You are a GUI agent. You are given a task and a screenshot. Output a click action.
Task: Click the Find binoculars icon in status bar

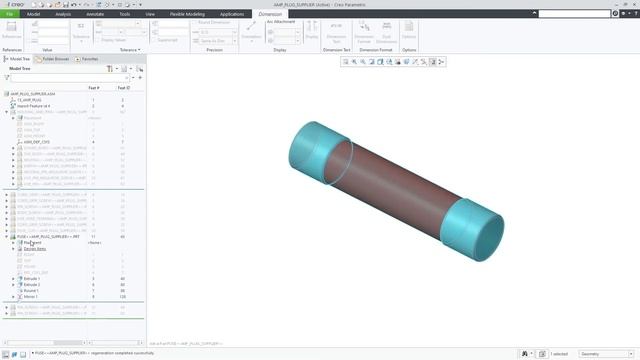pos(525,354)
